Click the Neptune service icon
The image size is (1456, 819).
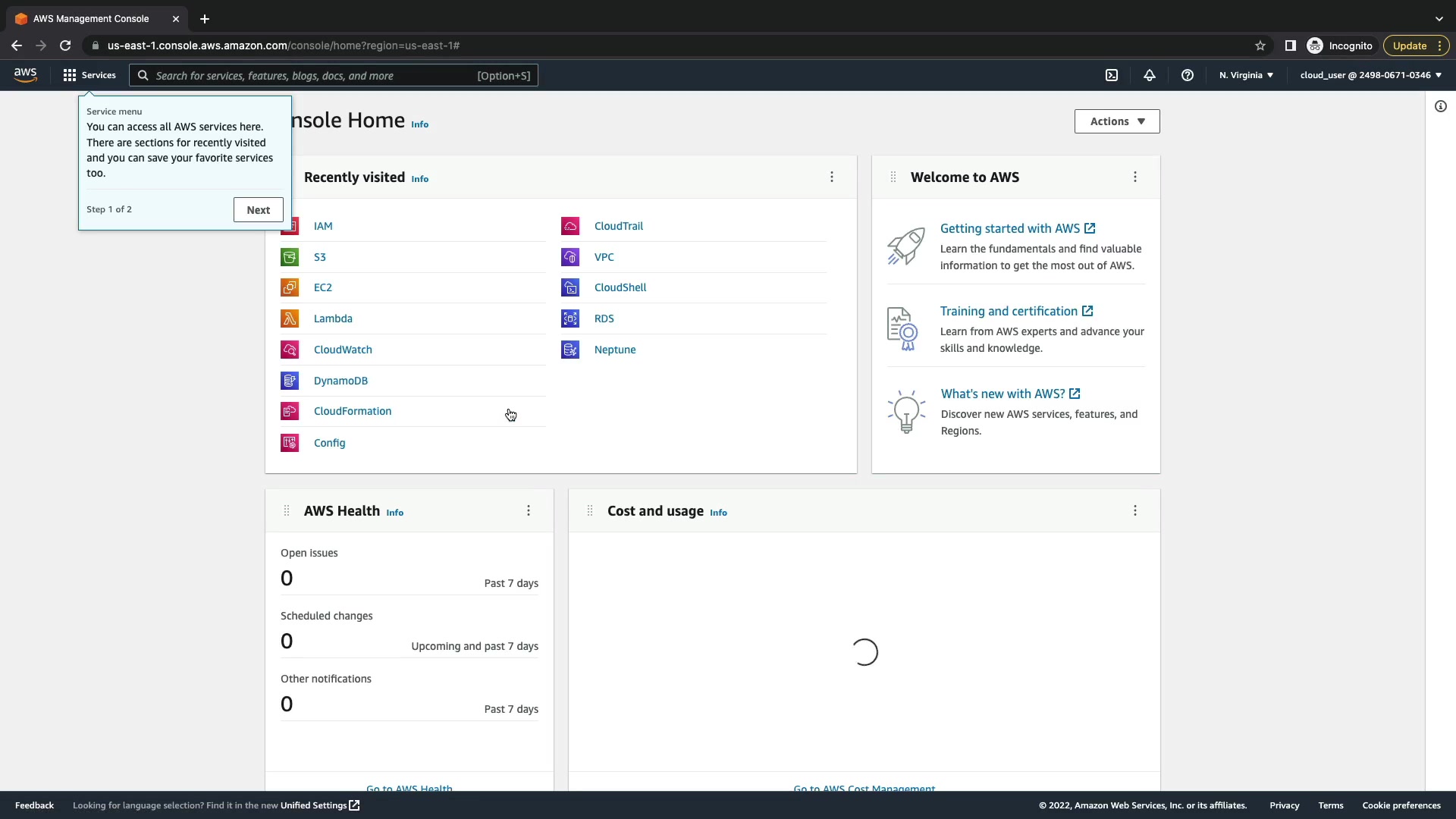[x=570, y=350]
